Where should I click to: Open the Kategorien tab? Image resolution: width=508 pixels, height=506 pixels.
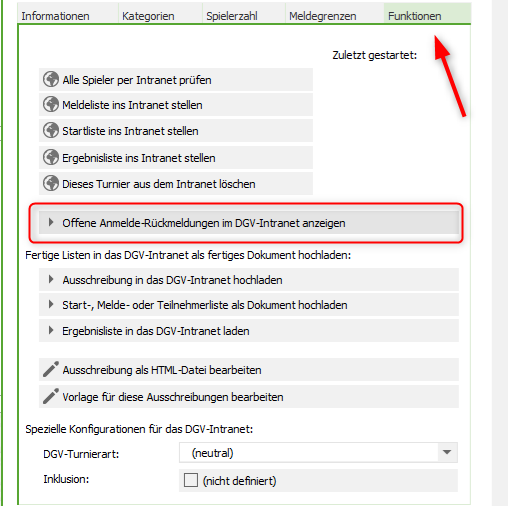(148, 16)
